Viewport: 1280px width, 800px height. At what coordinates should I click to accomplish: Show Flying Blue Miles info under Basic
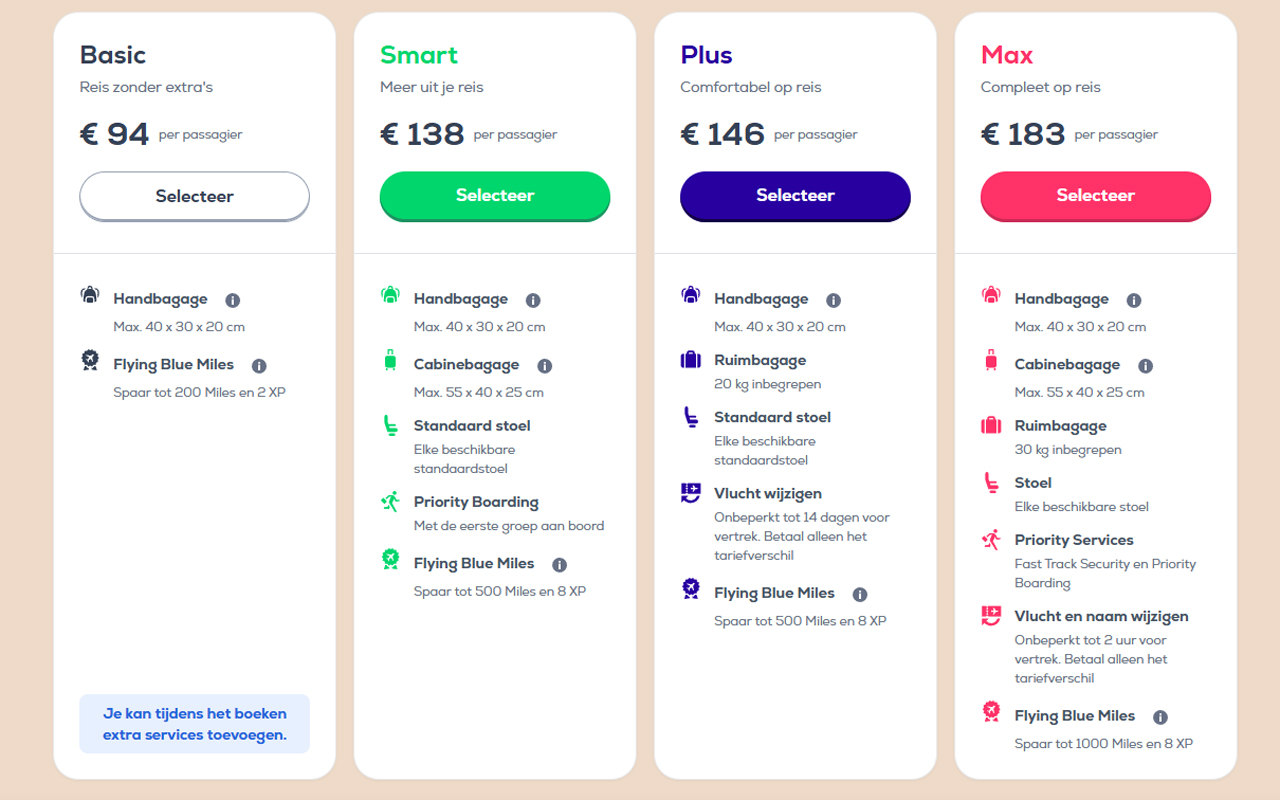259,366
